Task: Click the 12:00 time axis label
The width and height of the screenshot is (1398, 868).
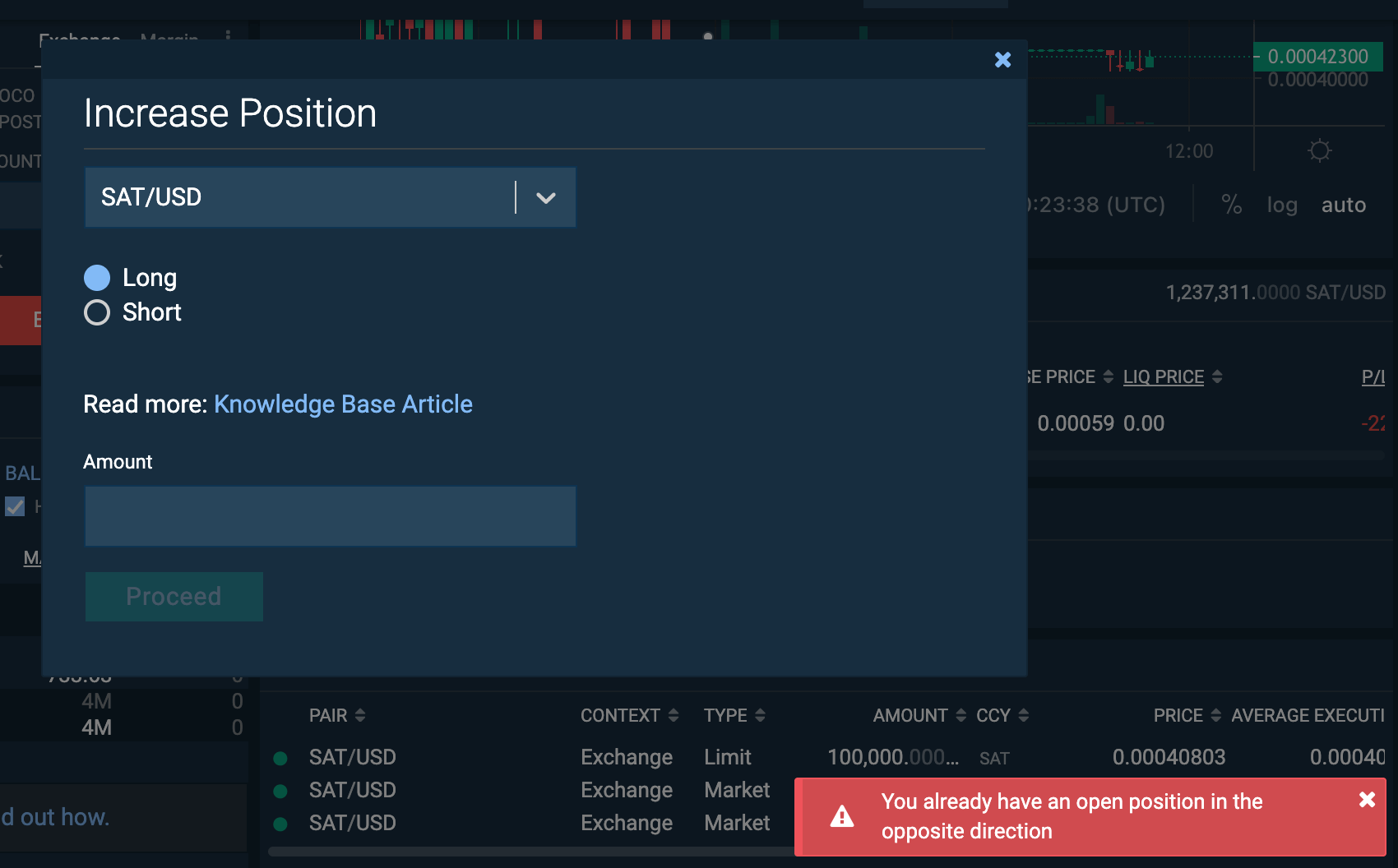Action: (1189, 151)
